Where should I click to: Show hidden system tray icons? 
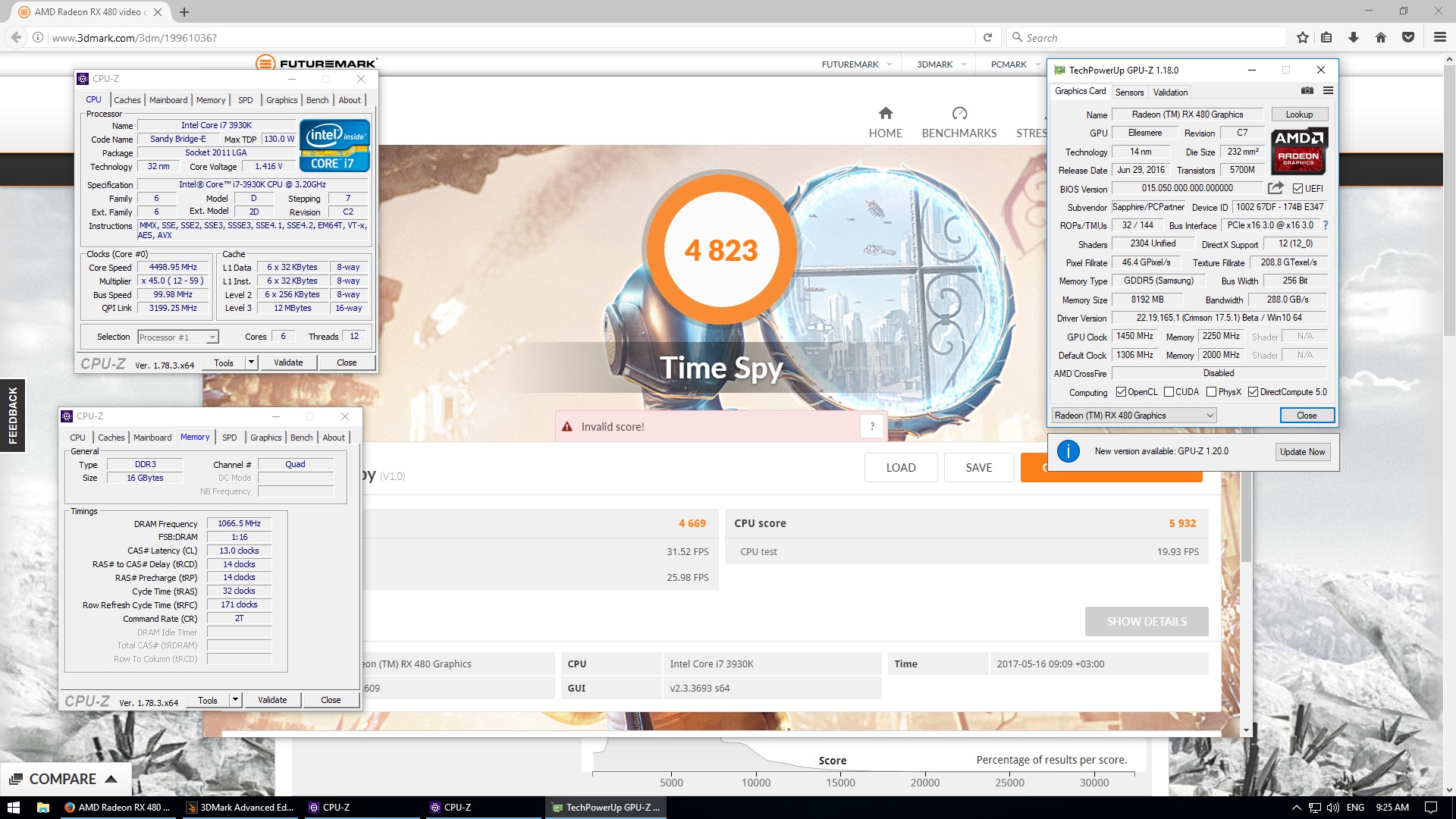[1296, 808]
